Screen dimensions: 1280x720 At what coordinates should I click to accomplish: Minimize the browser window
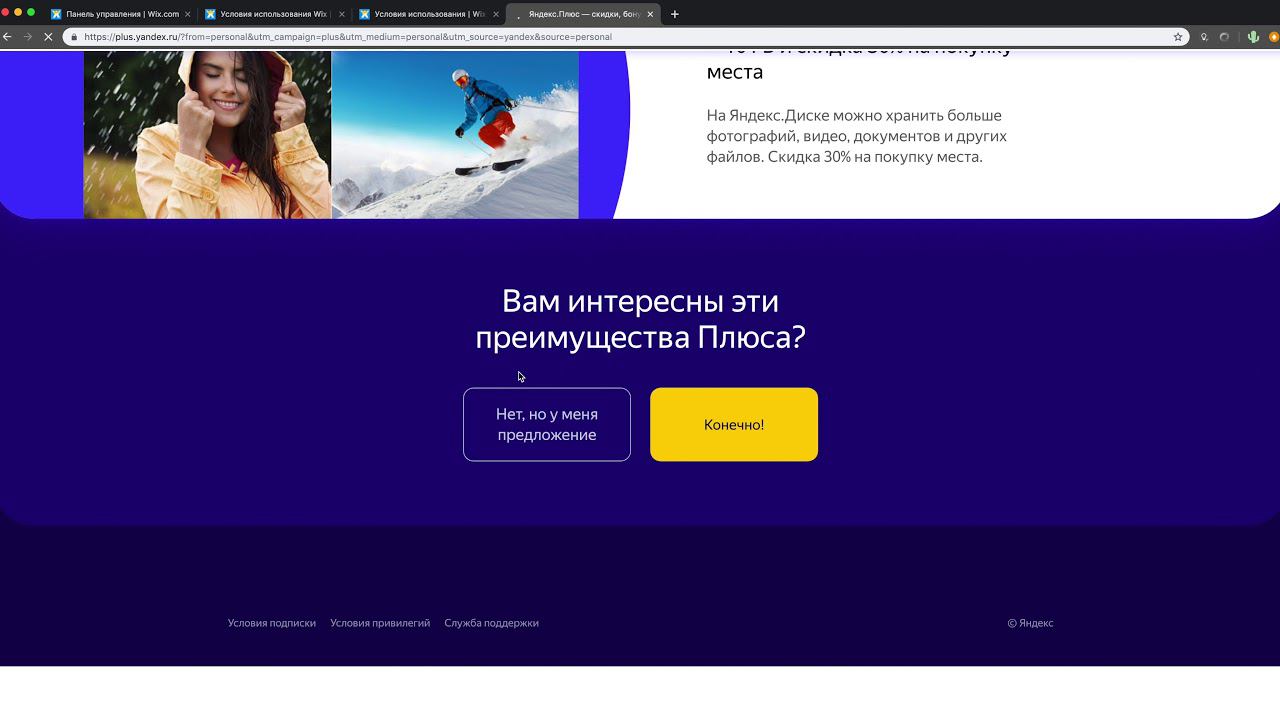18,12
